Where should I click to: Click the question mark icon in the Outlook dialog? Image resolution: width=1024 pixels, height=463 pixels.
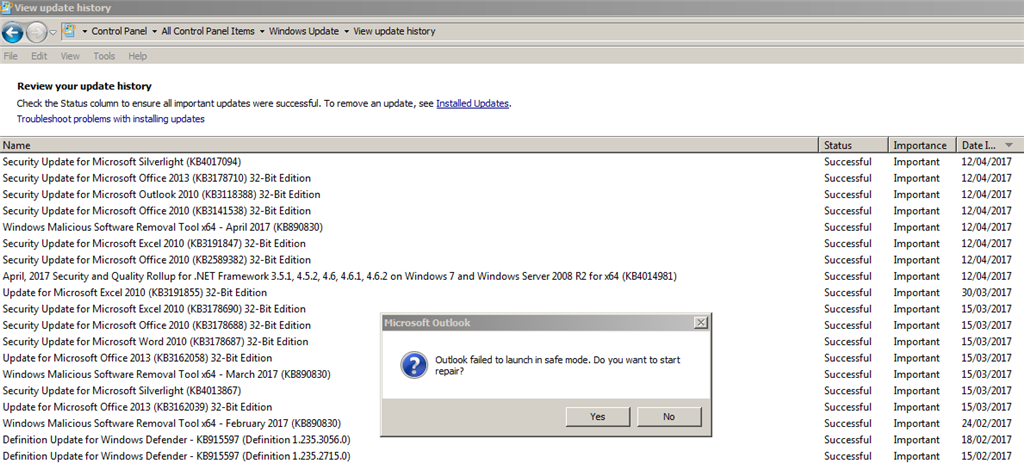click(x=414, y=366)
